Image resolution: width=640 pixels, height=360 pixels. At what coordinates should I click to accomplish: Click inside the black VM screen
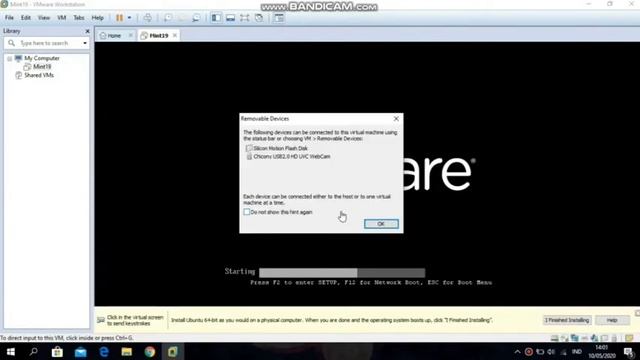[x=367, y=174]
